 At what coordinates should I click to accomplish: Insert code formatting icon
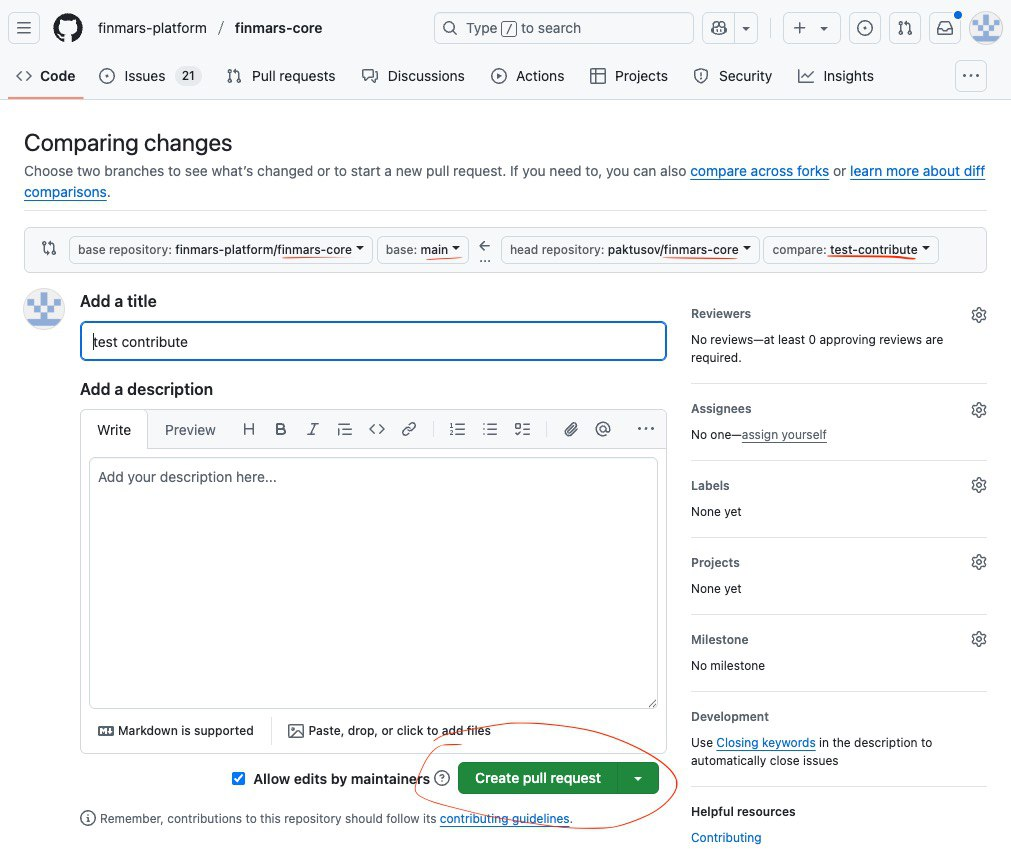(x=377, y=430)
